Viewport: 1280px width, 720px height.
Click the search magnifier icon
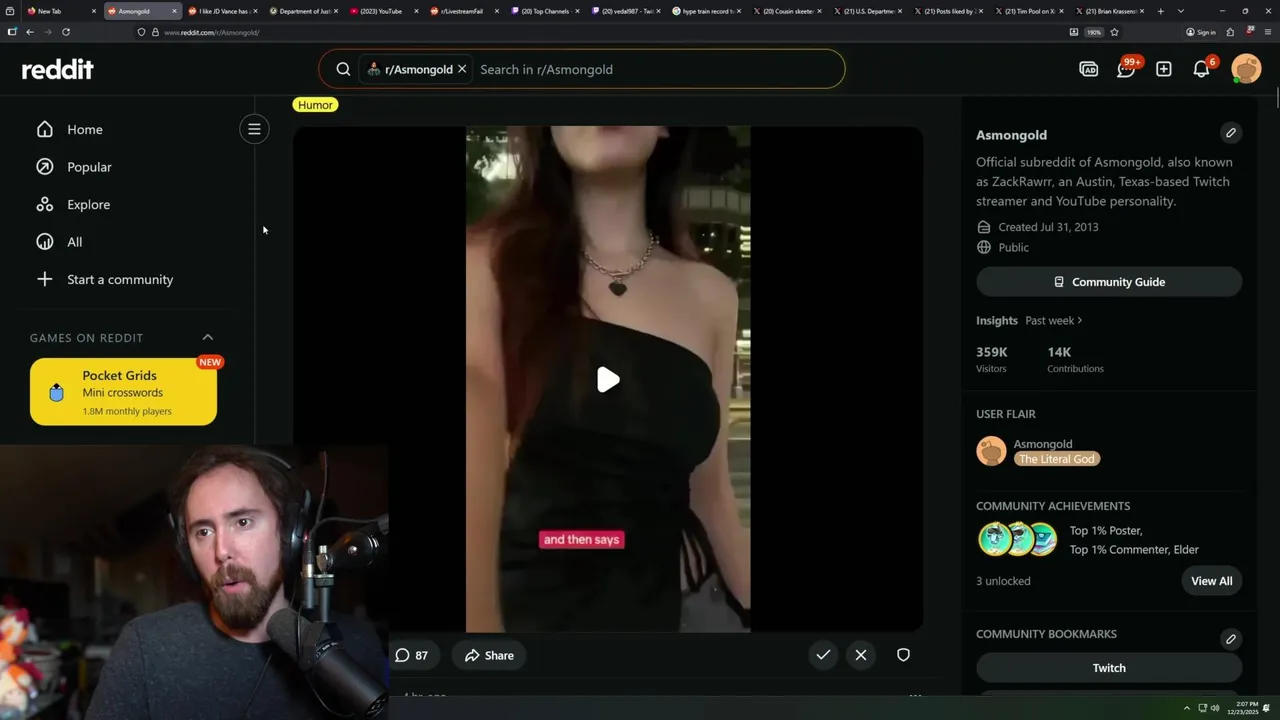tap(343, 69)
